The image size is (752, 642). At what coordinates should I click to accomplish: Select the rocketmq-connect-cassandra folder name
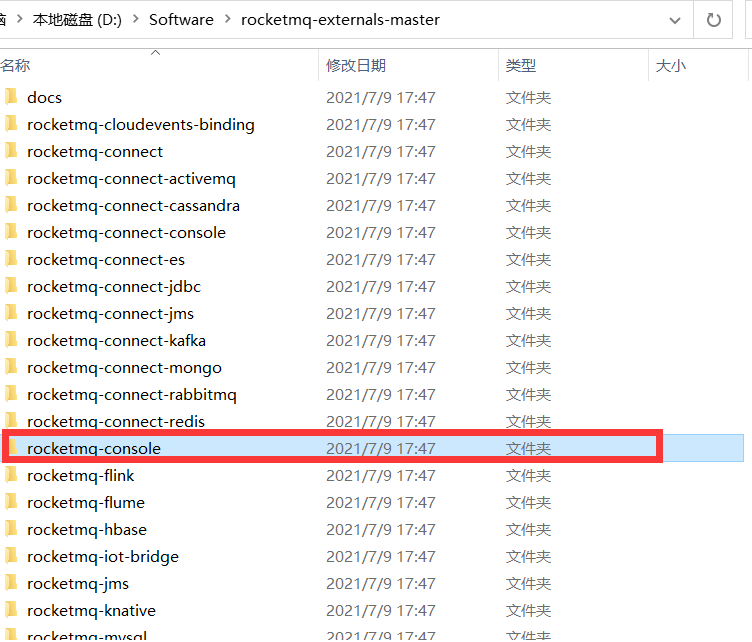(133, 206)
